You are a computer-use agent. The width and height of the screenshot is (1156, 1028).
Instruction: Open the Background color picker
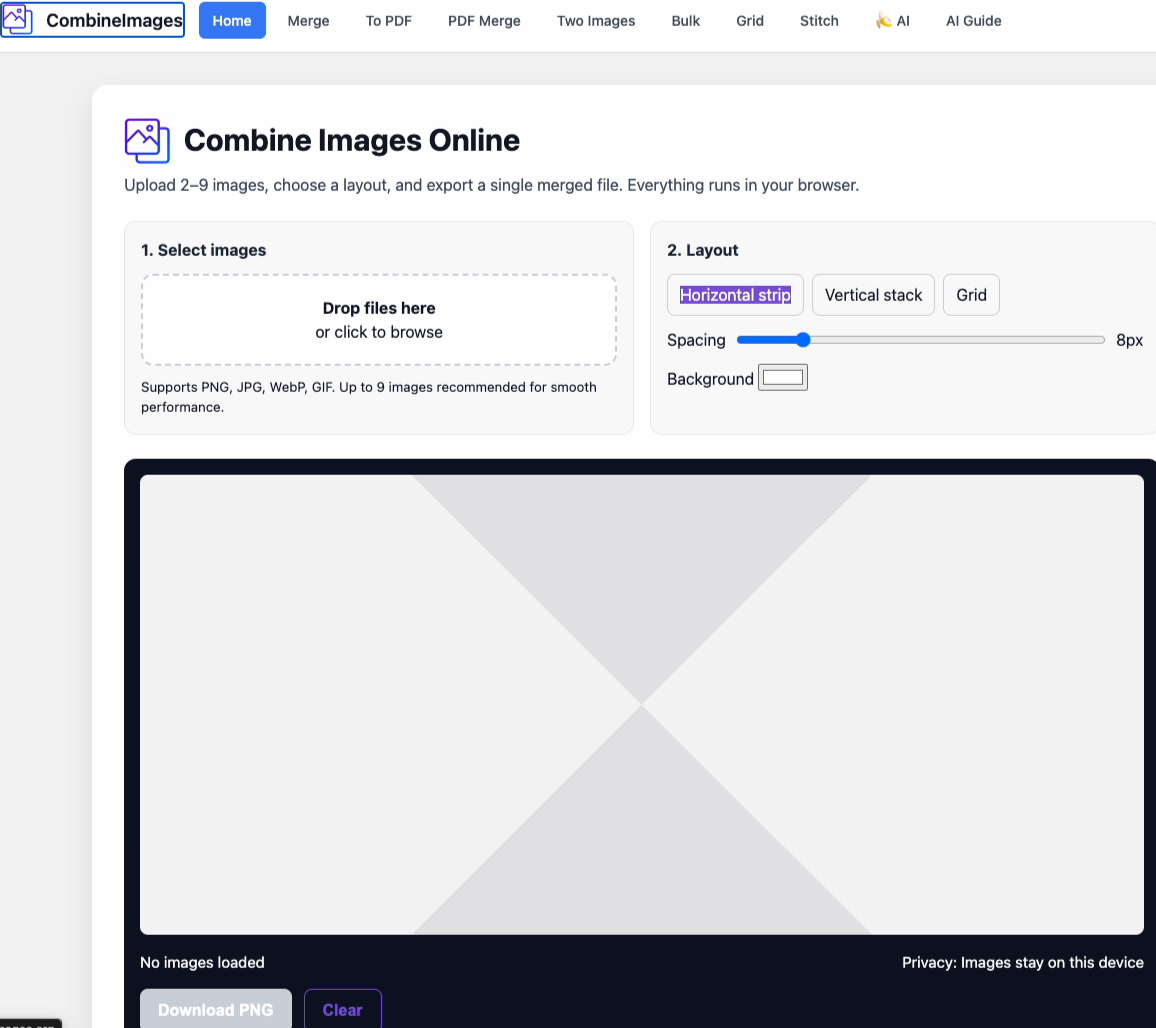click(783, 378)
